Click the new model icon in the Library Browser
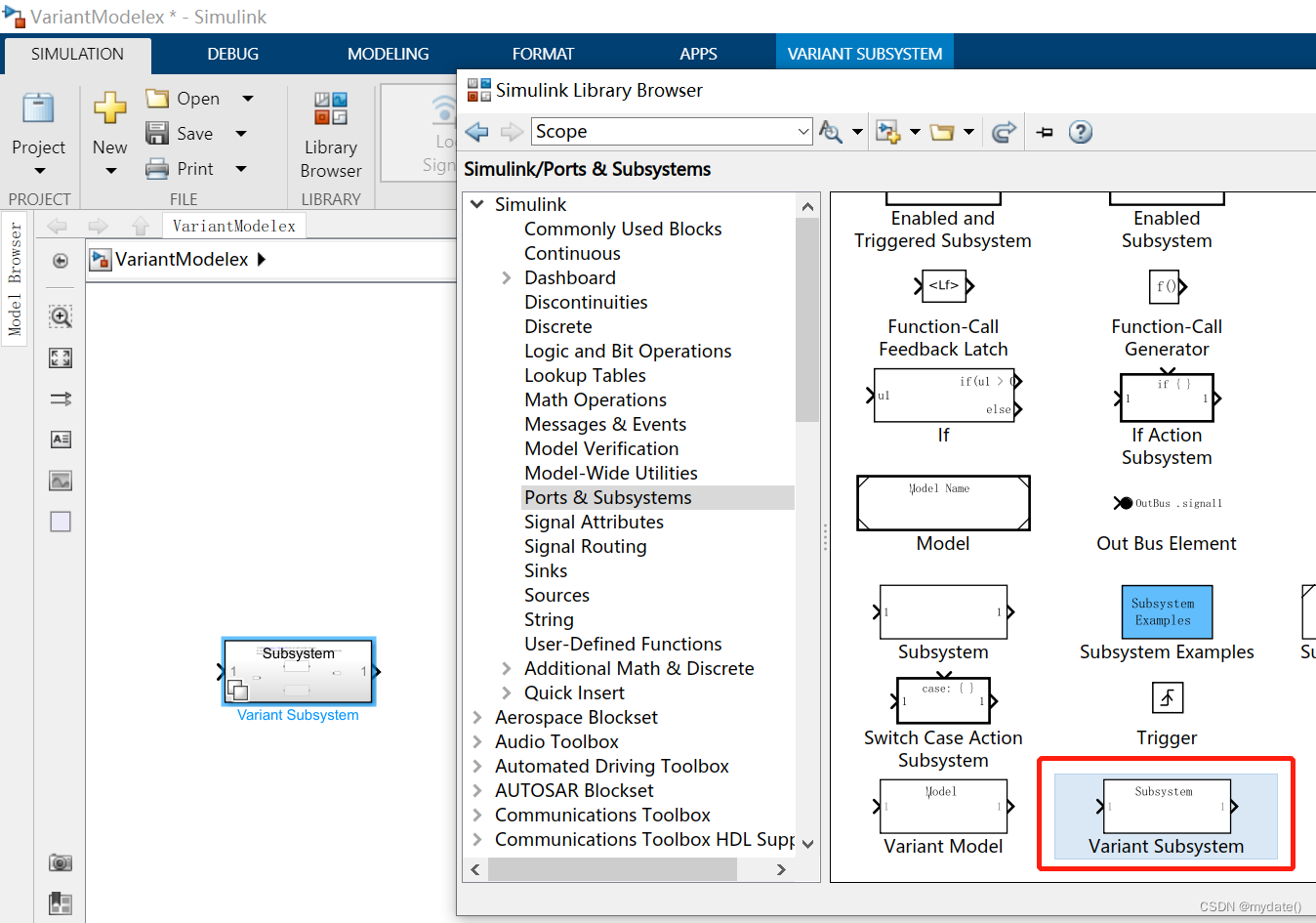This screenshot has height=923, width=1316. 888,132
